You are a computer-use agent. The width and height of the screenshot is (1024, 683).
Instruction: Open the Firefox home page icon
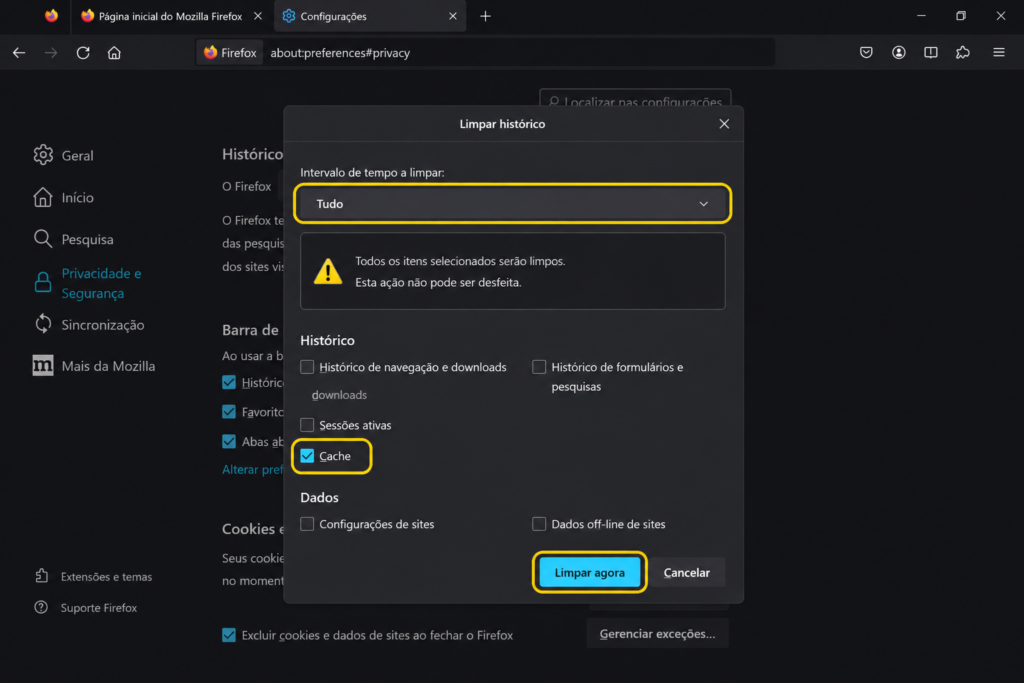(x=114, y=53)
